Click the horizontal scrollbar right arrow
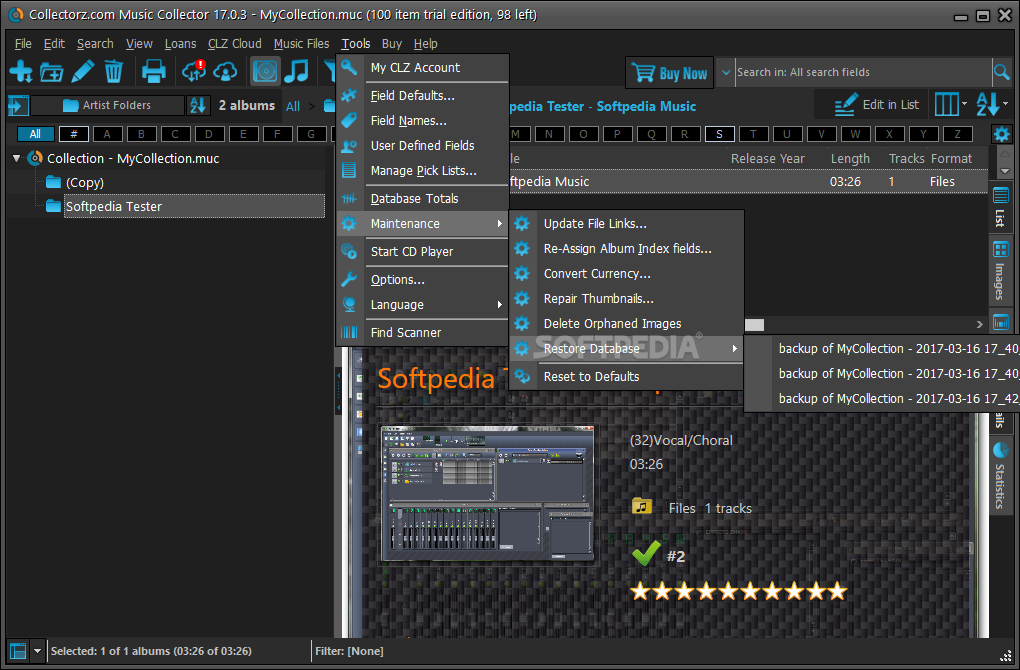 pyautogui.click(x=980, y=324)
